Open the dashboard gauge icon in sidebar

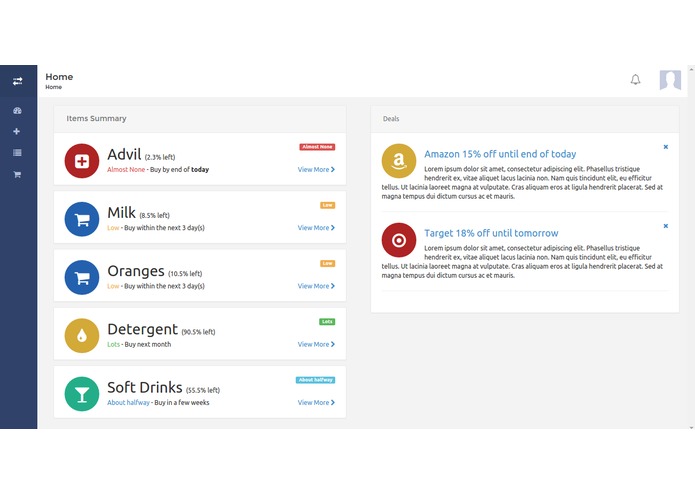pos(17,111)
